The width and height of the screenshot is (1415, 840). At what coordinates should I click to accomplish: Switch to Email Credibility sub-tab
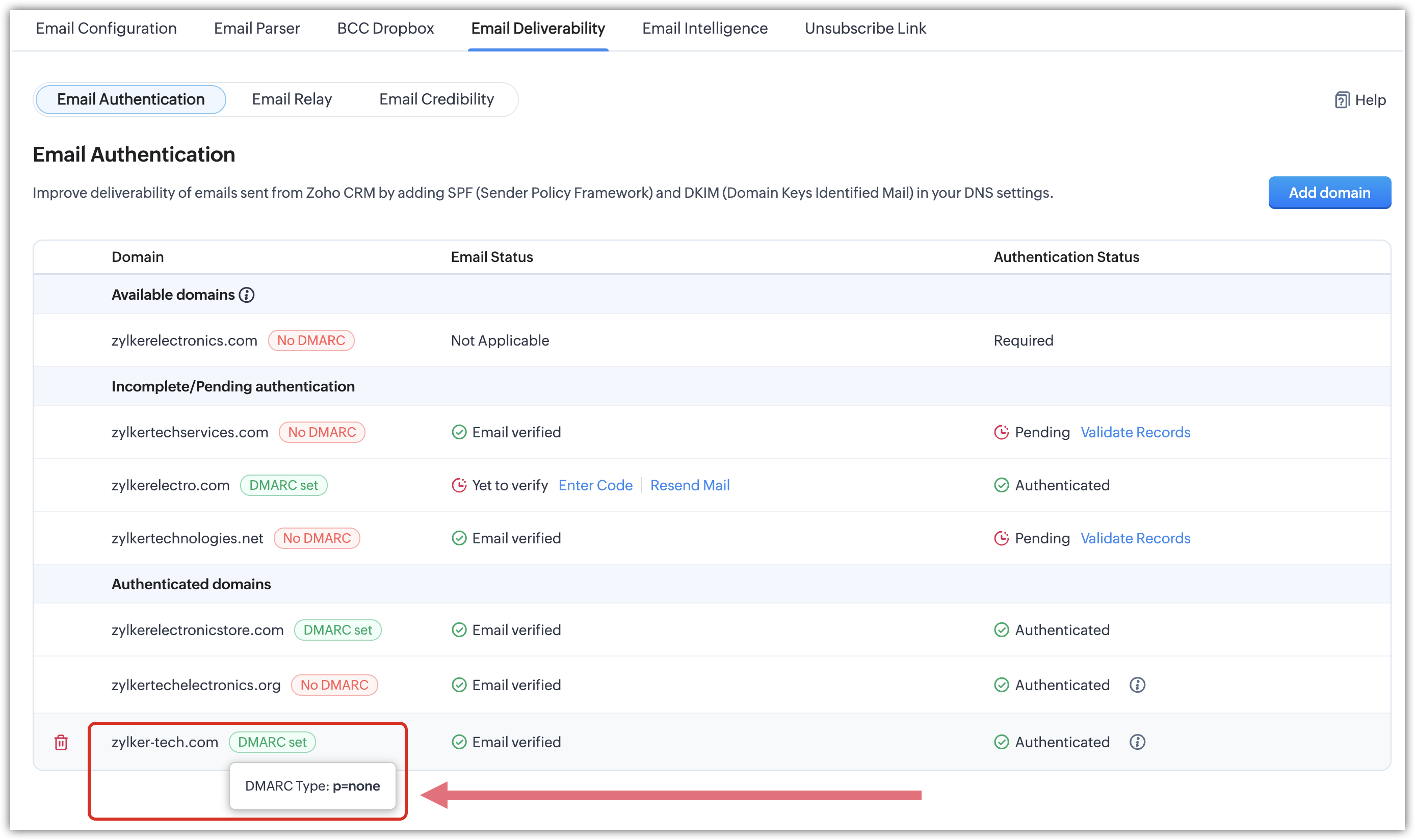click(436, 99)
